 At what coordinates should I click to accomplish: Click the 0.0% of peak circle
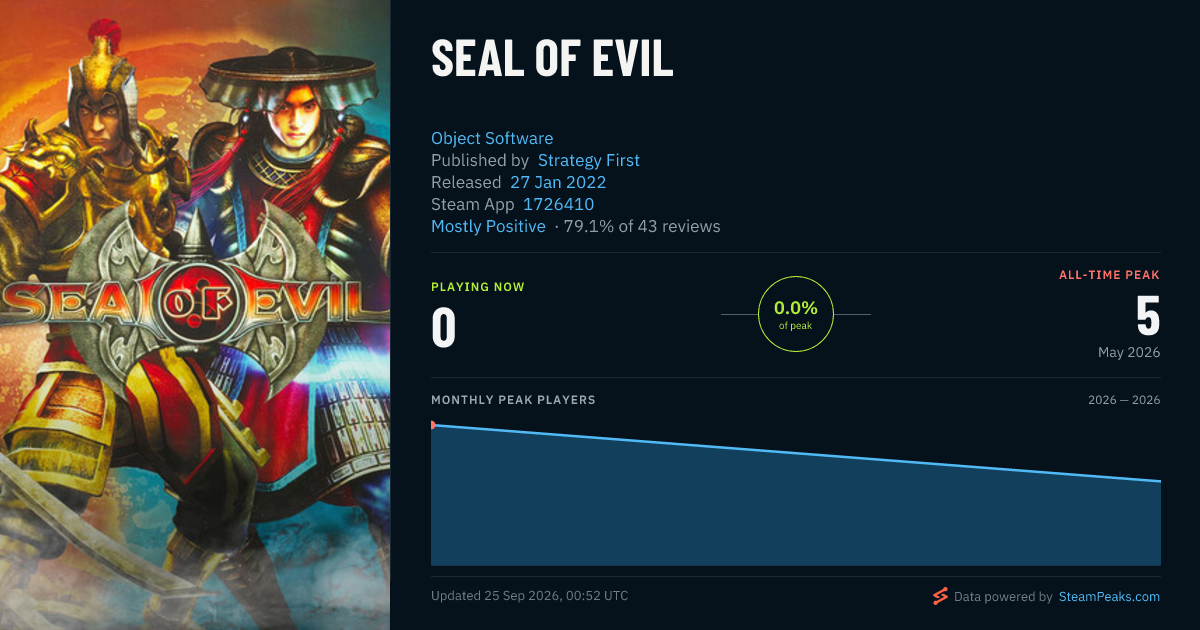[796, 314]
